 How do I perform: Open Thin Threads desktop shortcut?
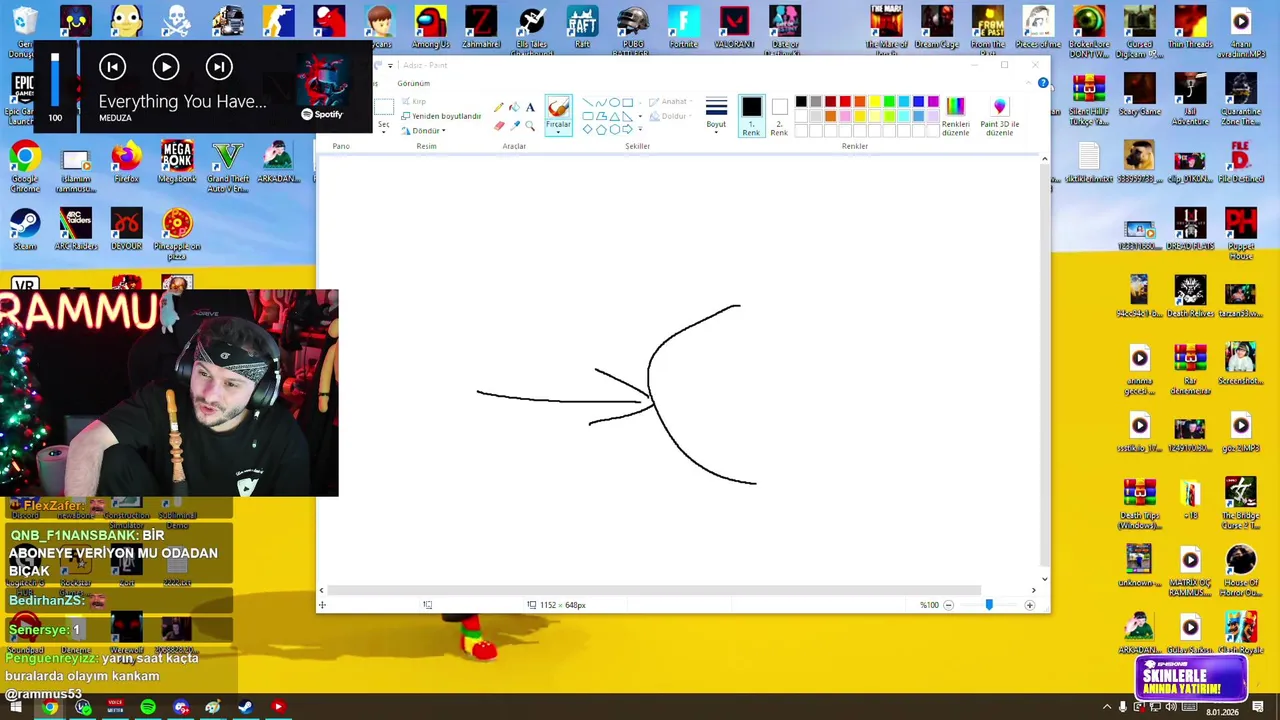[1190, 27]
